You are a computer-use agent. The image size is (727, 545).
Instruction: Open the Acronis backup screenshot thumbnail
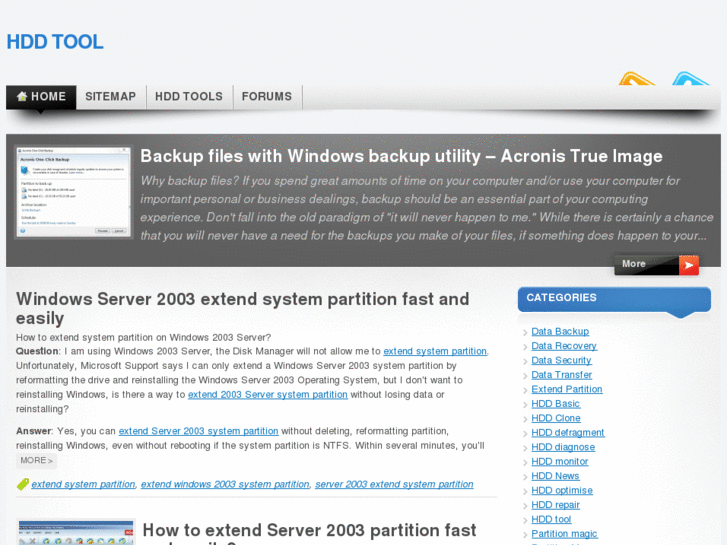[73, 192]
